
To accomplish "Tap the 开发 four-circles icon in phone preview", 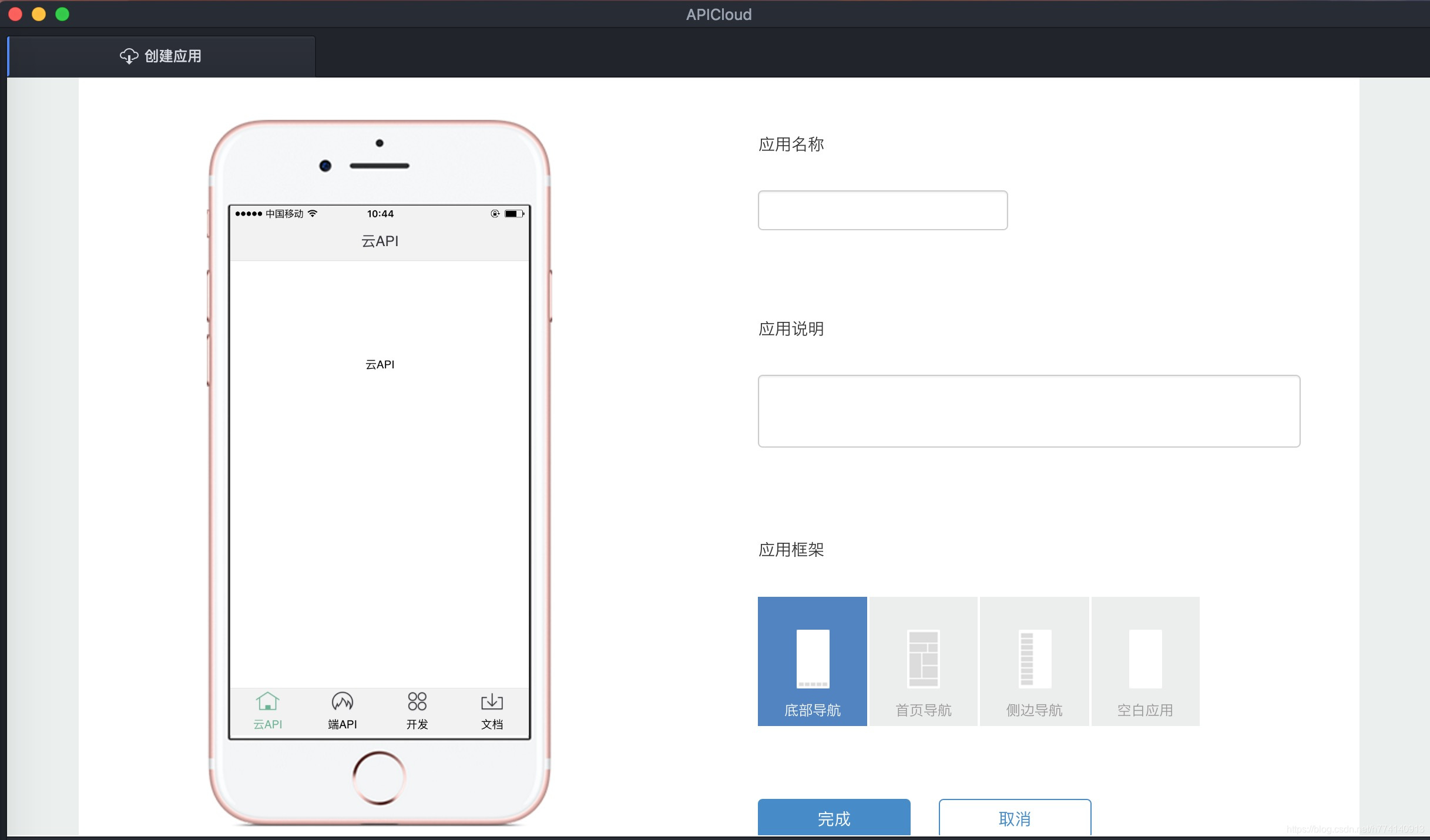I will click(x=417, y=701).
